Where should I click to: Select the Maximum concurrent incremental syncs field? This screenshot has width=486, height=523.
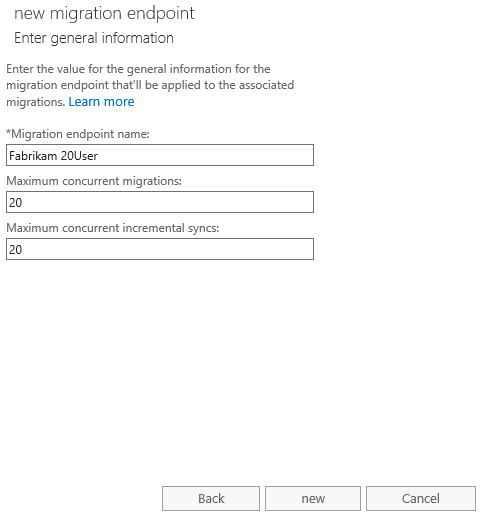coord(160,249)
